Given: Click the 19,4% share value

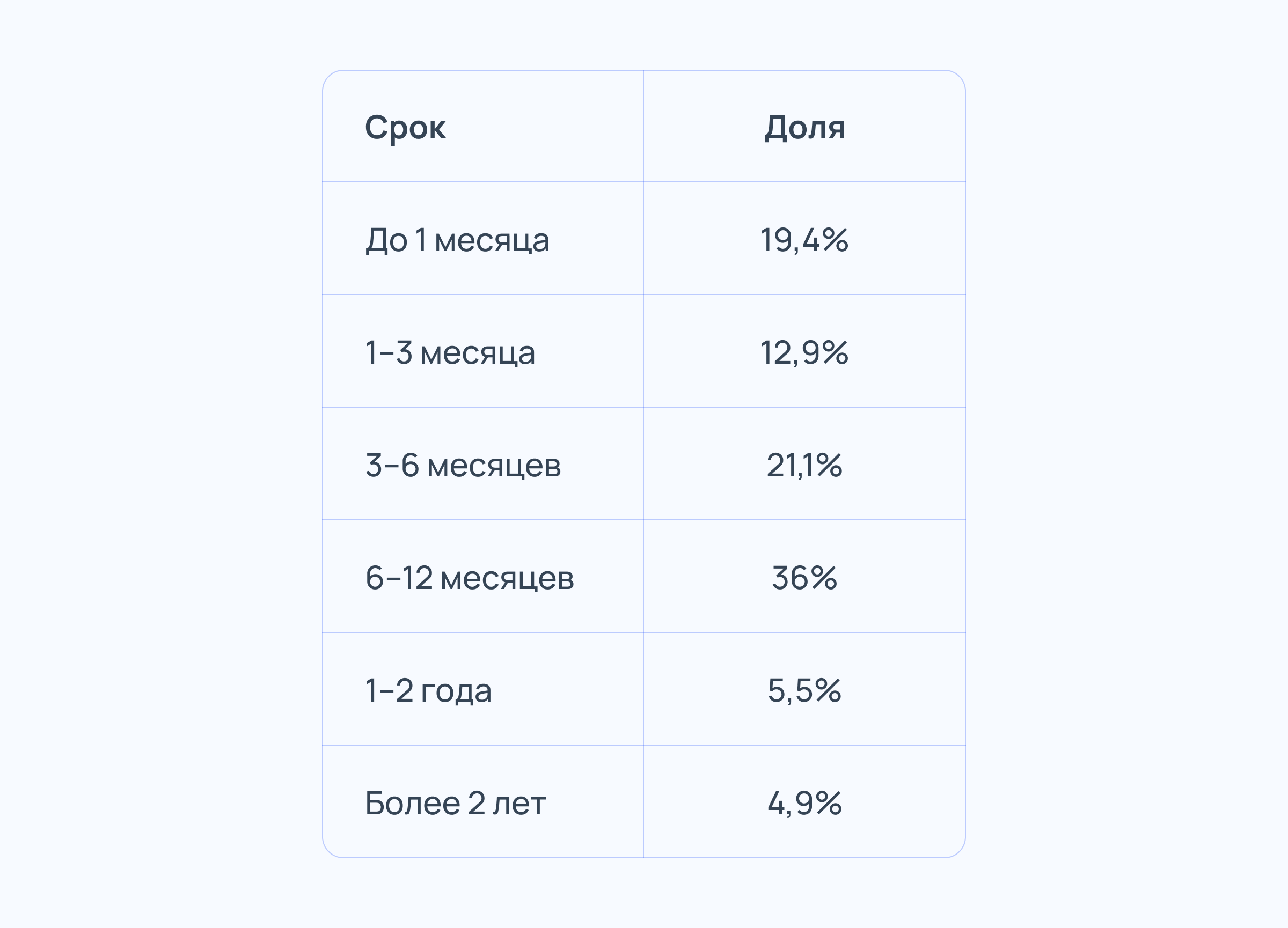Looking at the screenshot, I should [804, 240].
